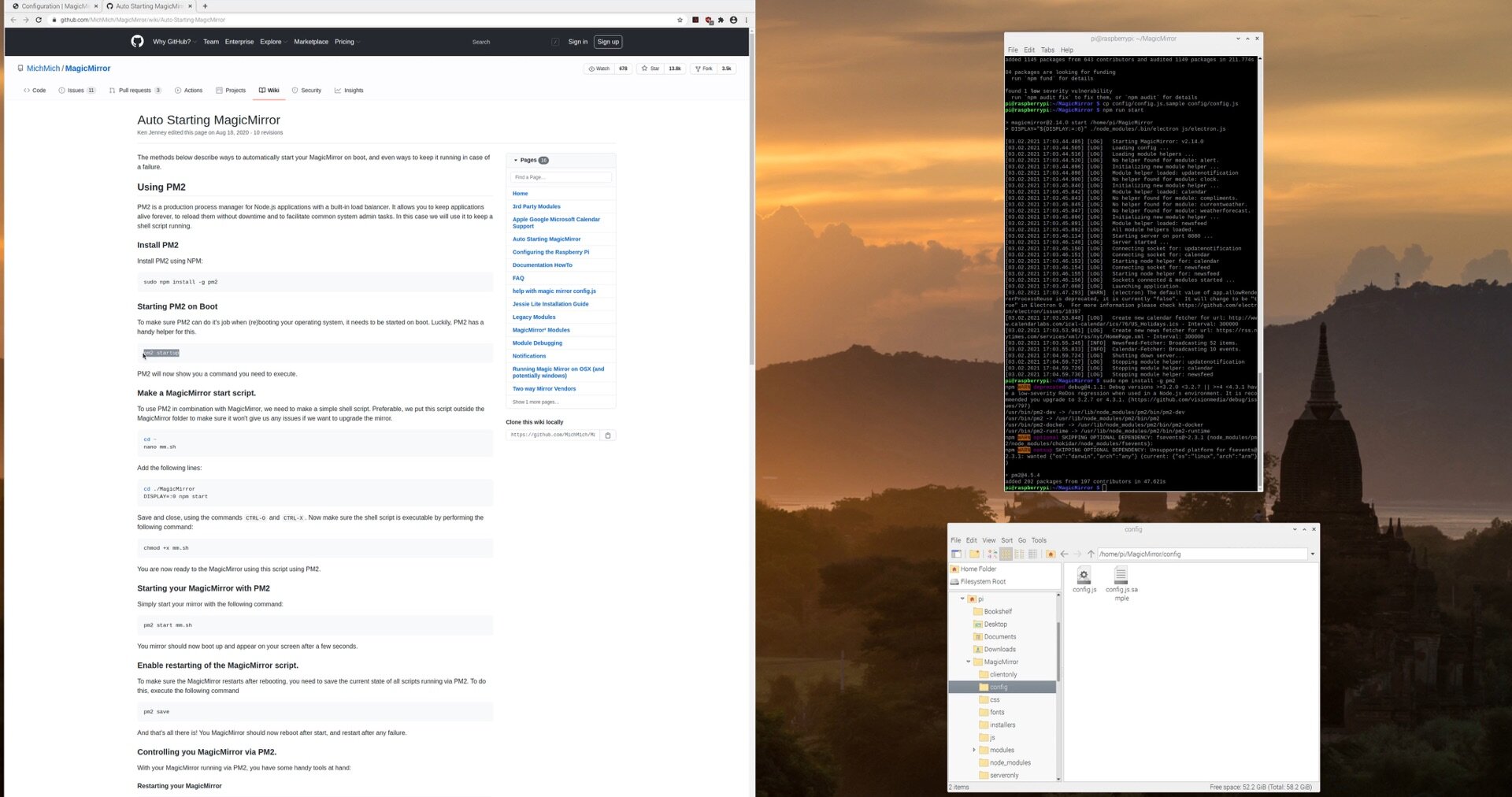The width and height of the screenshot is (1512, 797).
Task: Open the file manager path history dropdown
Action: (1312, 554)
